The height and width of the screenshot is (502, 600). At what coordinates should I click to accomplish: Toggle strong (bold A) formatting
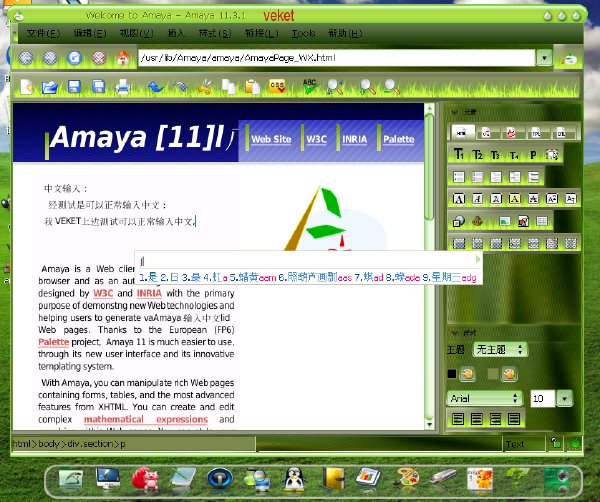(x=458, y=199)
